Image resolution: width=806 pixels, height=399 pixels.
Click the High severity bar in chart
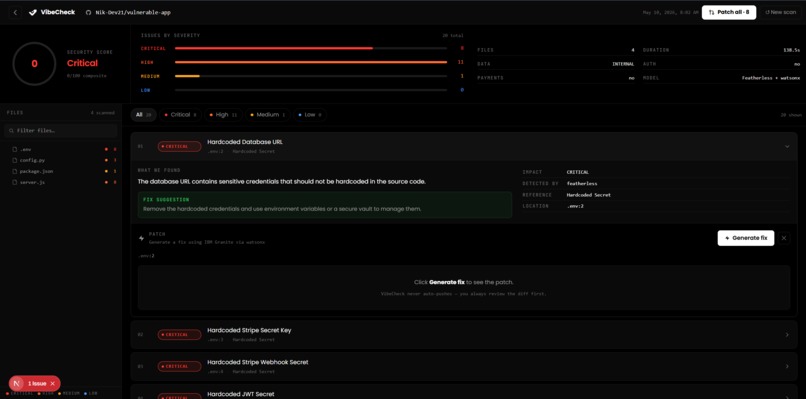pos(310,62)
